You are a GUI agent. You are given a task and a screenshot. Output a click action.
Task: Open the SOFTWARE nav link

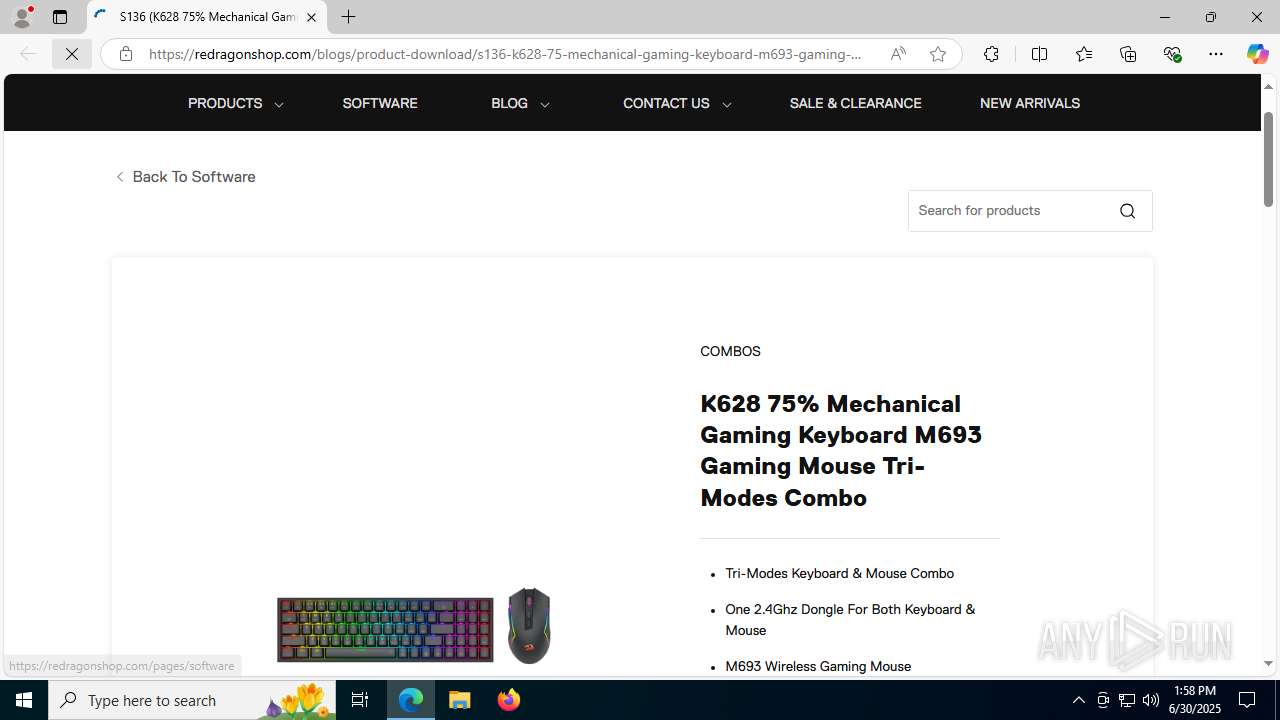[380, 103]
